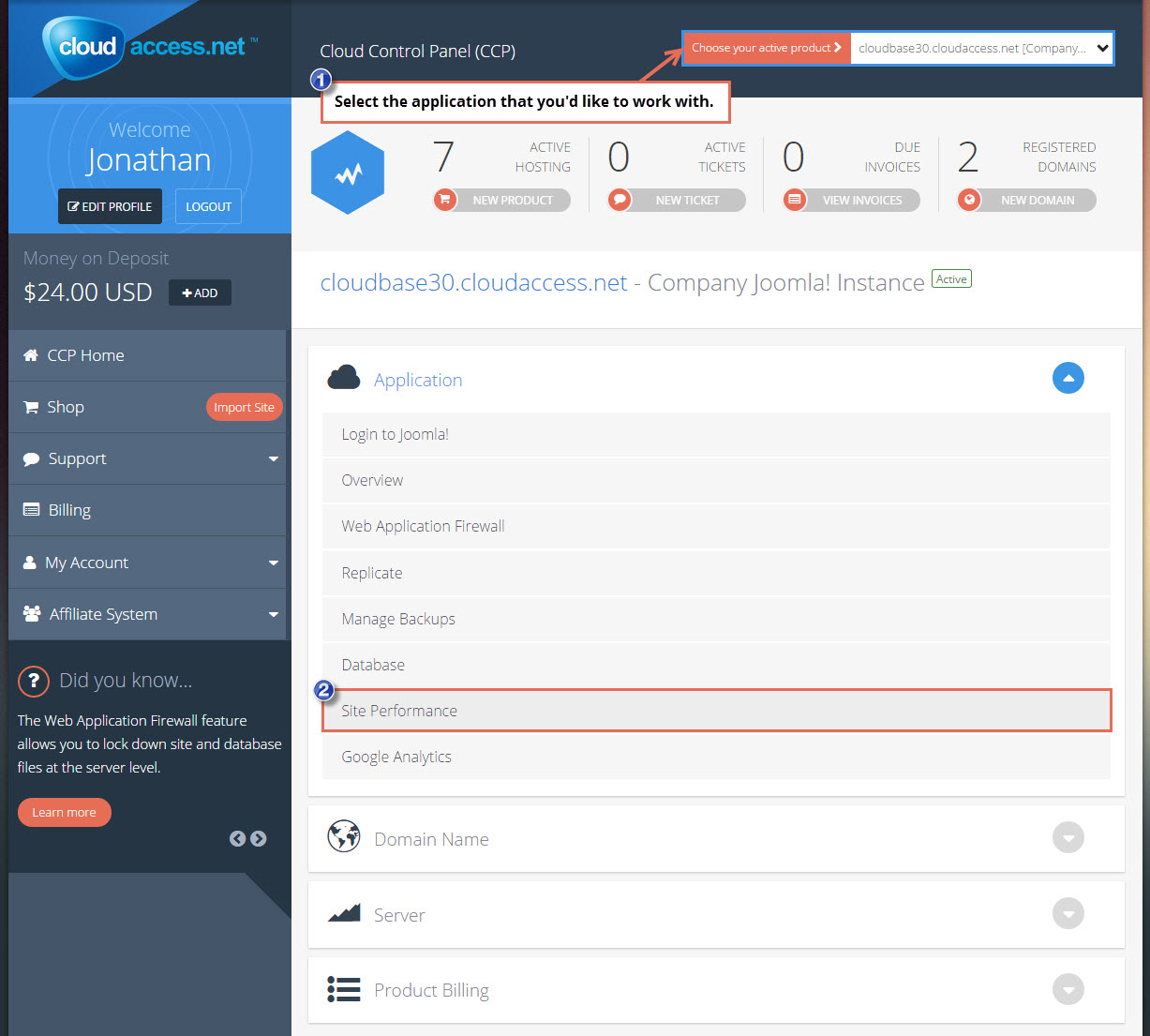
Task: Select Database in the Application list
Action: click(716, 665)
